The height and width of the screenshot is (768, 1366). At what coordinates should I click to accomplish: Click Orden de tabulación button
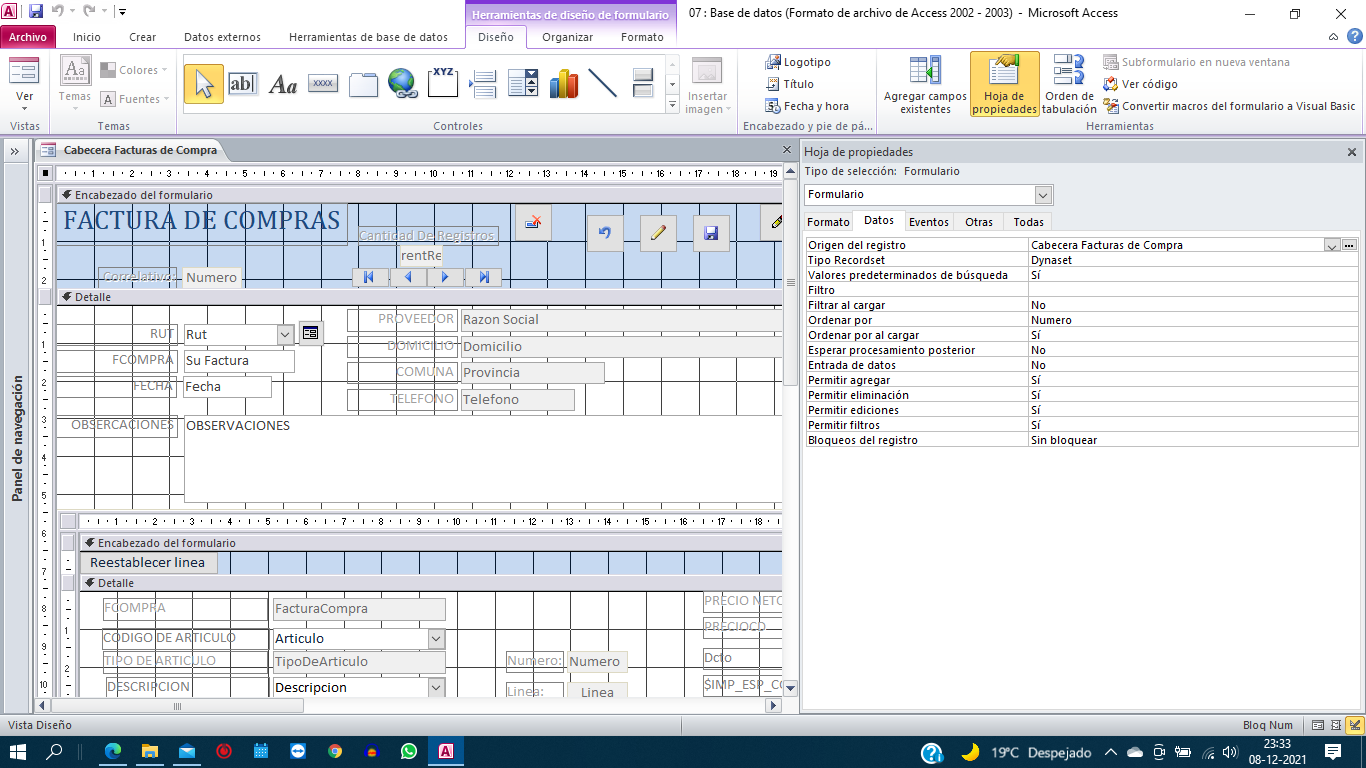click(1069, 84)
